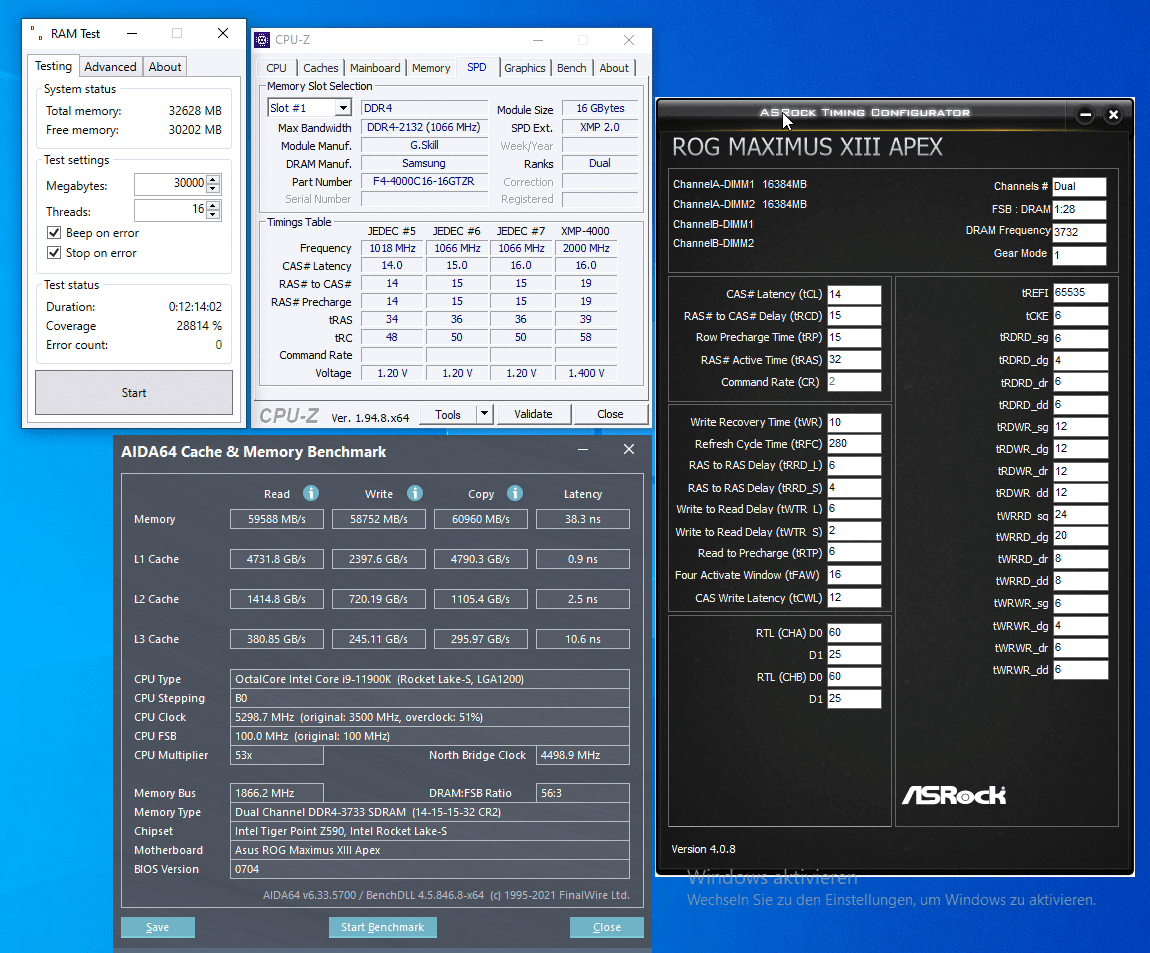Viewport: 1150px width, 953px height.
Task: Click the Write Recovery Time (tWR) field
Action: pos(854,422)
